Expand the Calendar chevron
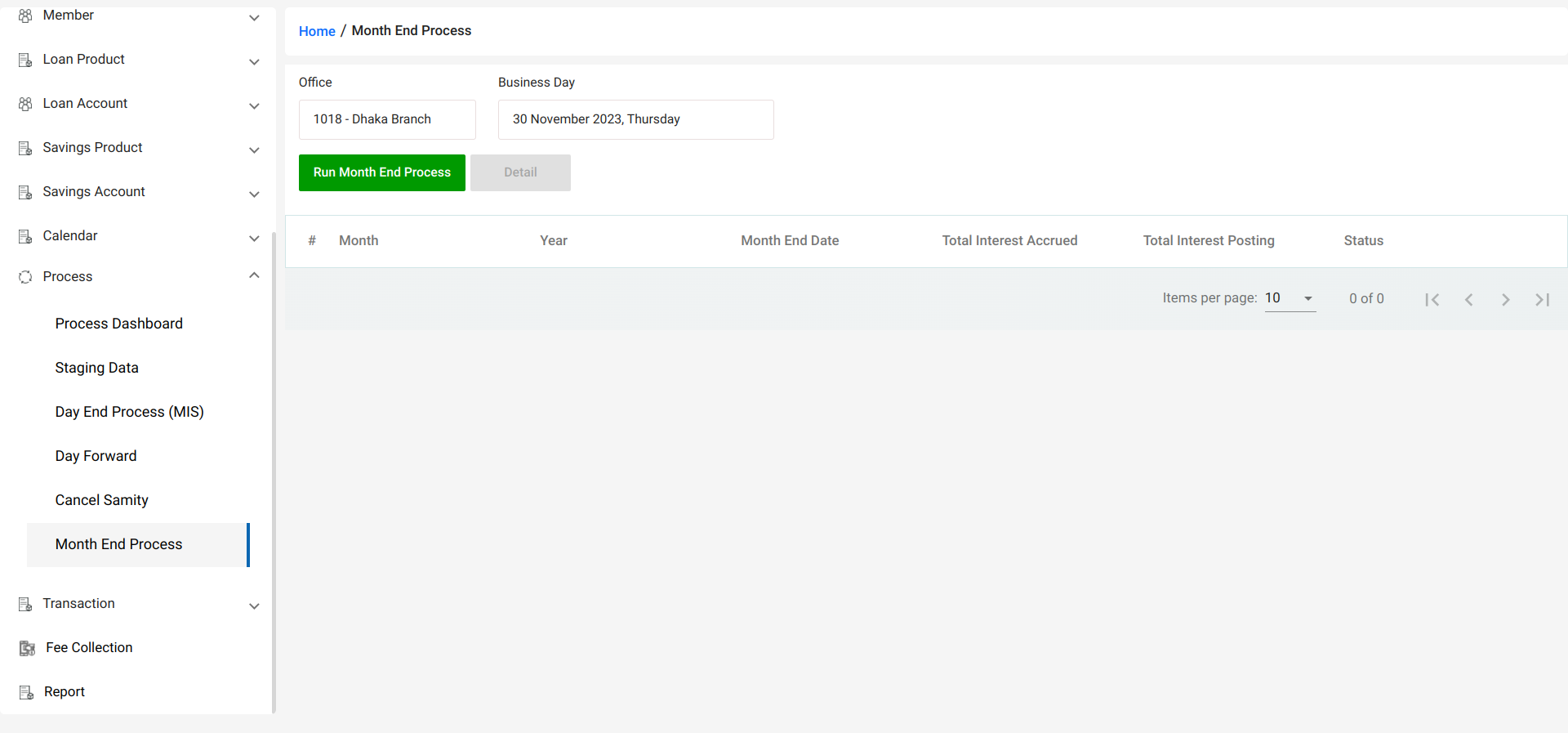1568x733 pixels. point(254,239)
